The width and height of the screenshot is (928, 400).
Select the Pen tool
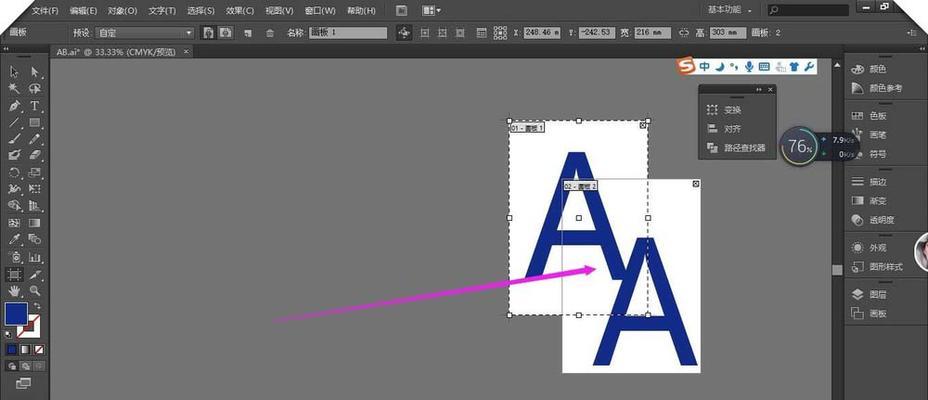pos(14,106)
